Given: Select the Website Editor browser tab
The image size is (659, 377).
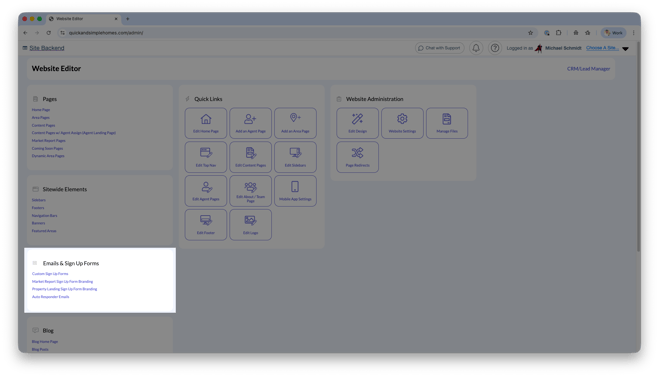Looking at the screenshot, I should tap(84, 19).
